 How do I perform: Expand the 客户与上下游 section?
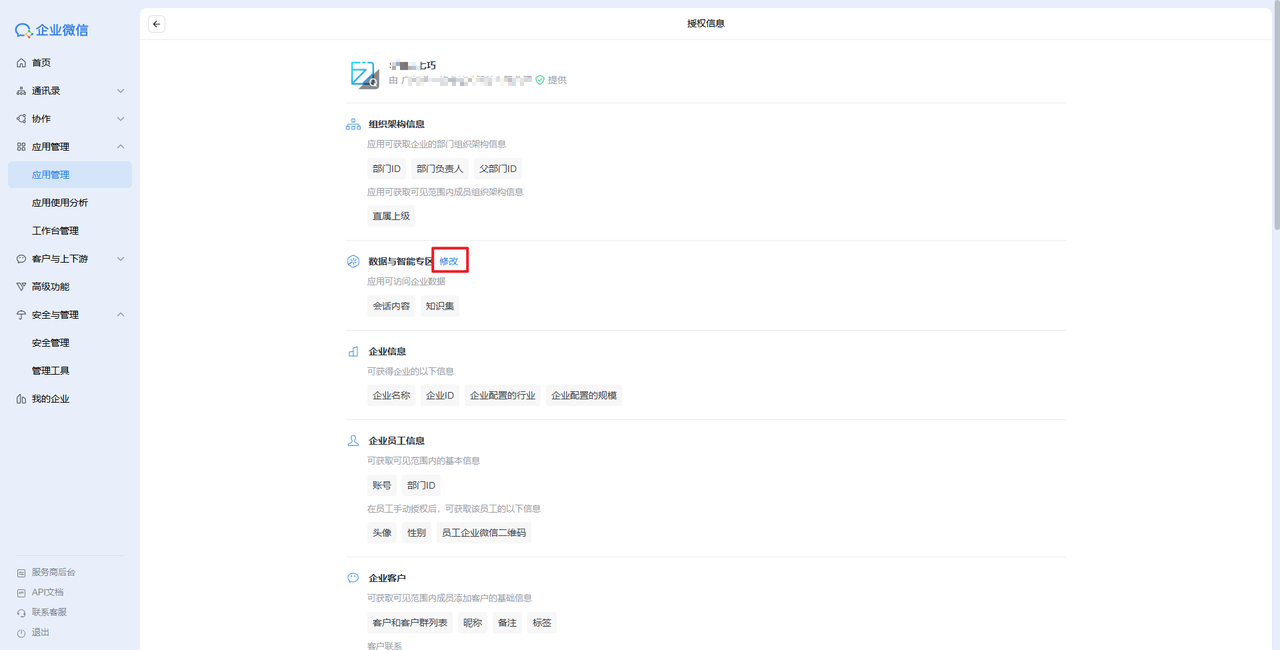click(120, 259)
